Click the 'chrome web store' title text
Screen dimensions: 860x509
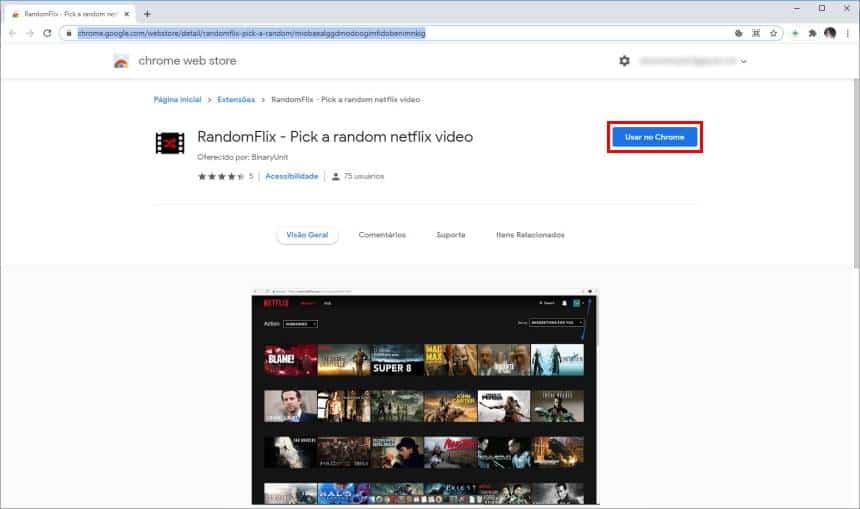coord(188,61)
